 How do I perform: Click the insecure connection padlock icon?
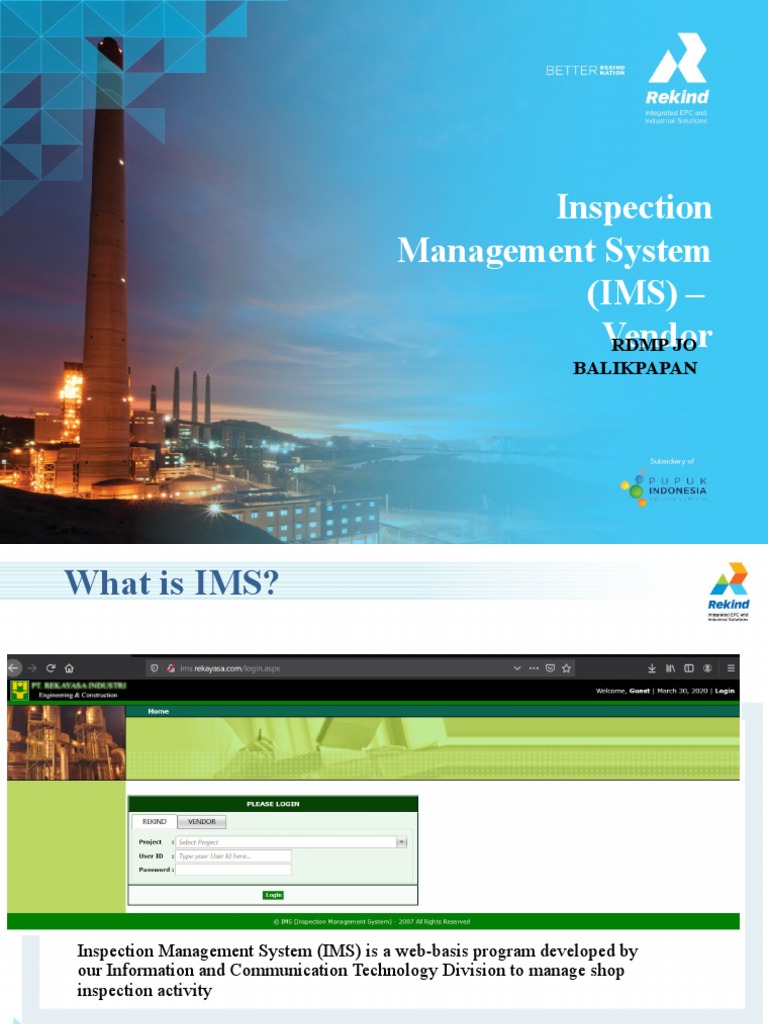pos(170,668)
